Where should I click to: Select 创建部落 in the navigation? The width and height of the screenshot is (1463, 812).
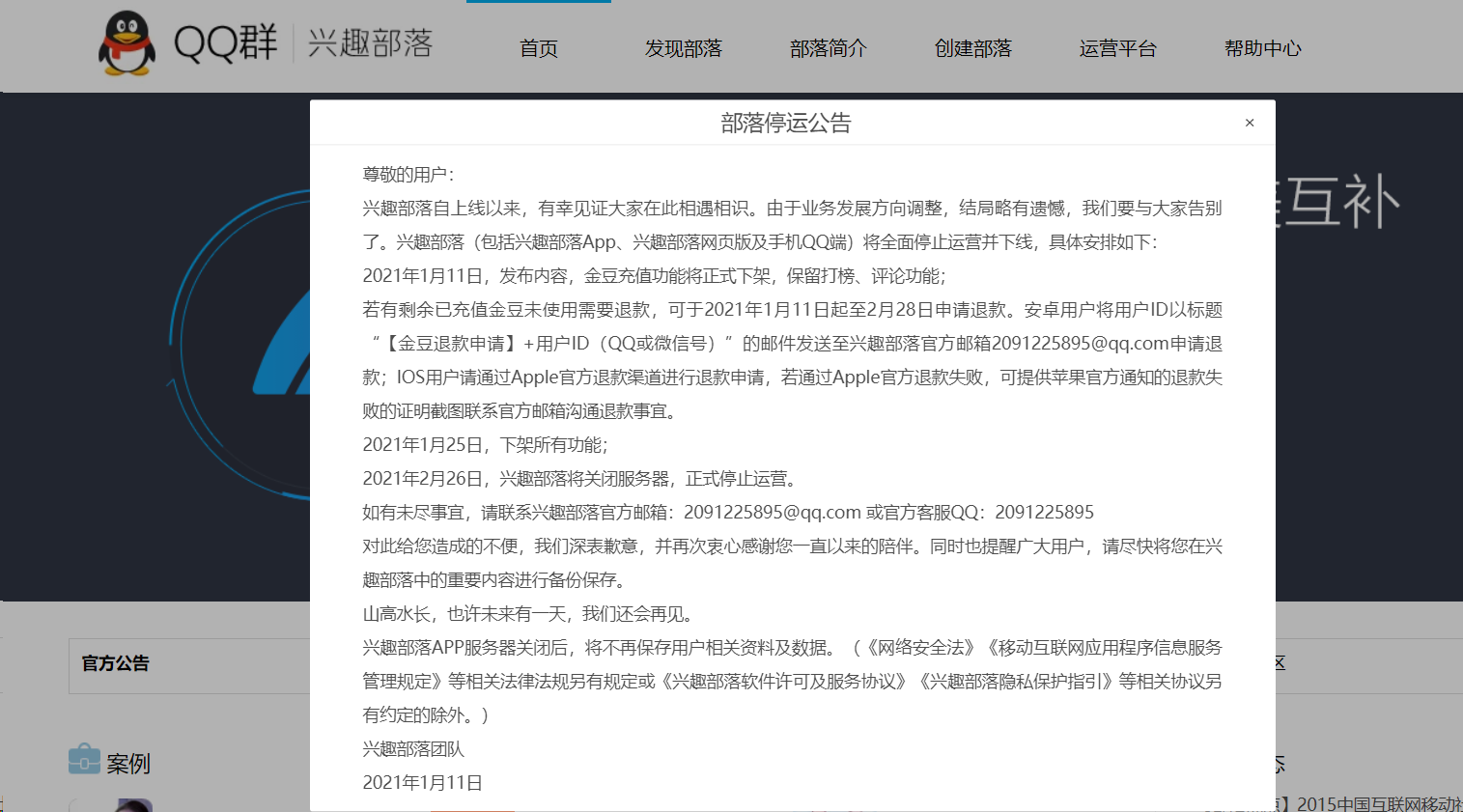pos(973,48)
